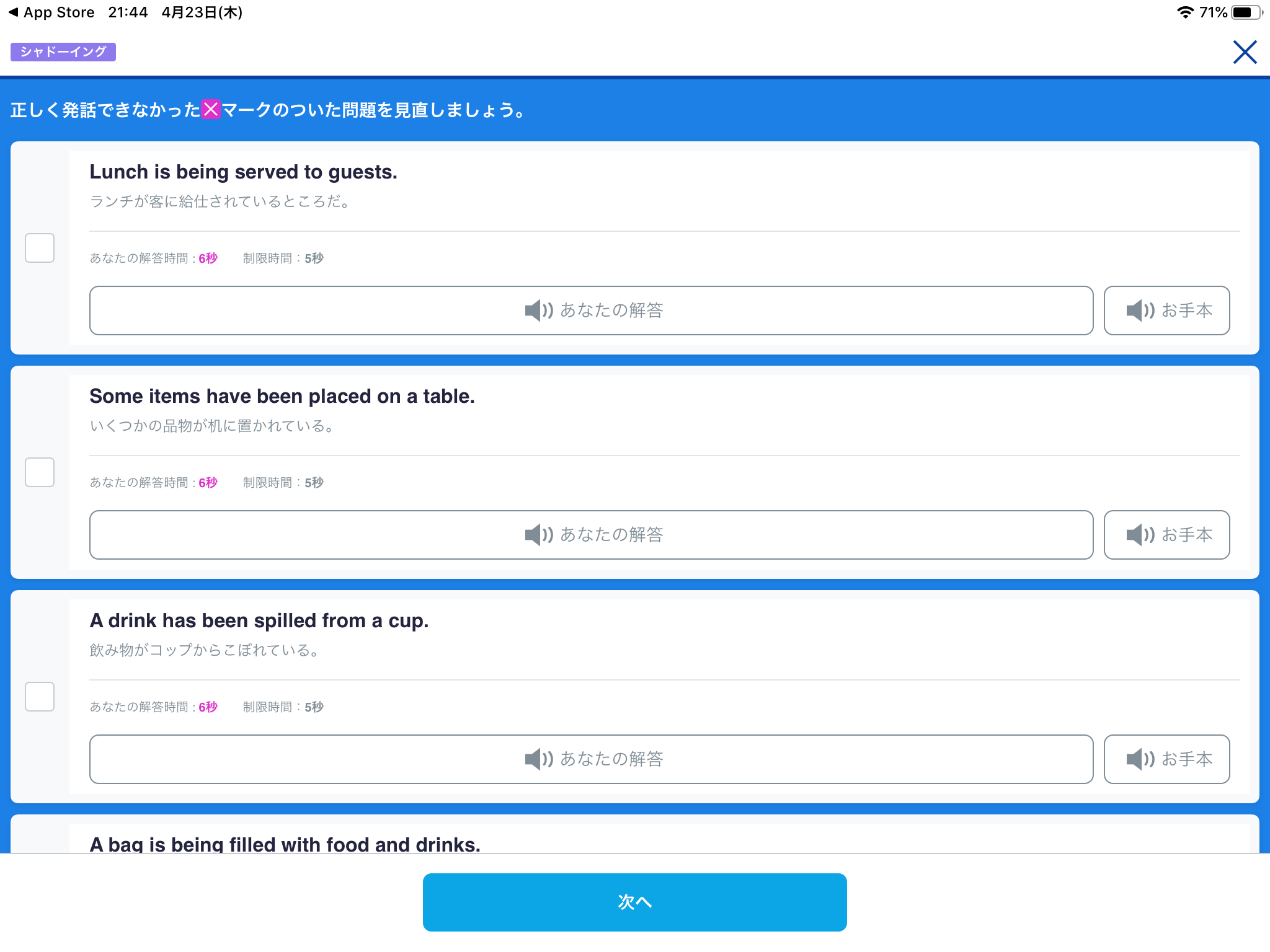Tap the status bar clock 21:44
The height and width of the screenshot is (952, 1270).
128,12
